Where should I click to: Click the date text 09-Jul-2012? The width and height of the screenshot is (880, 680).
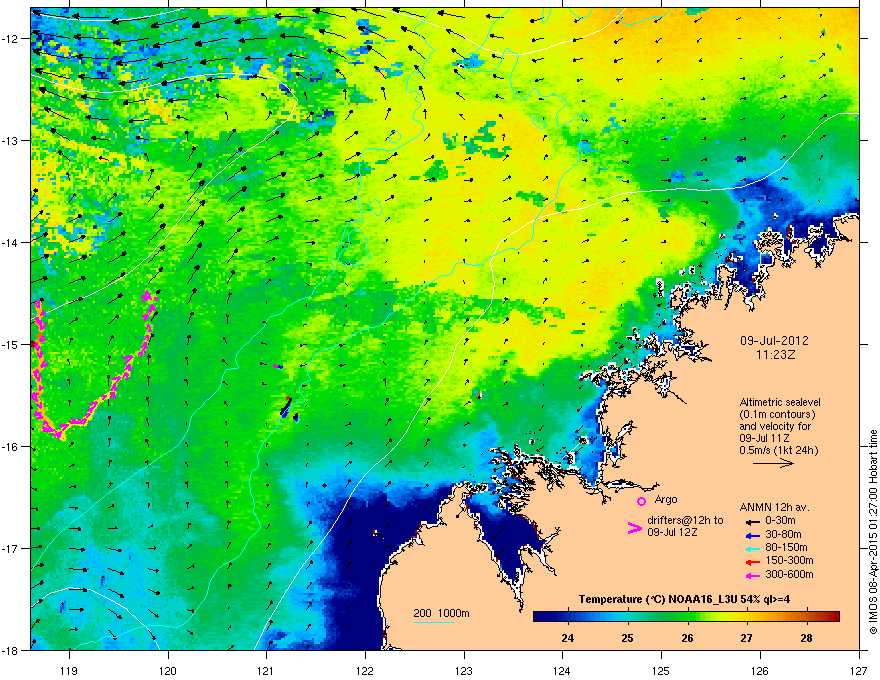774,341
